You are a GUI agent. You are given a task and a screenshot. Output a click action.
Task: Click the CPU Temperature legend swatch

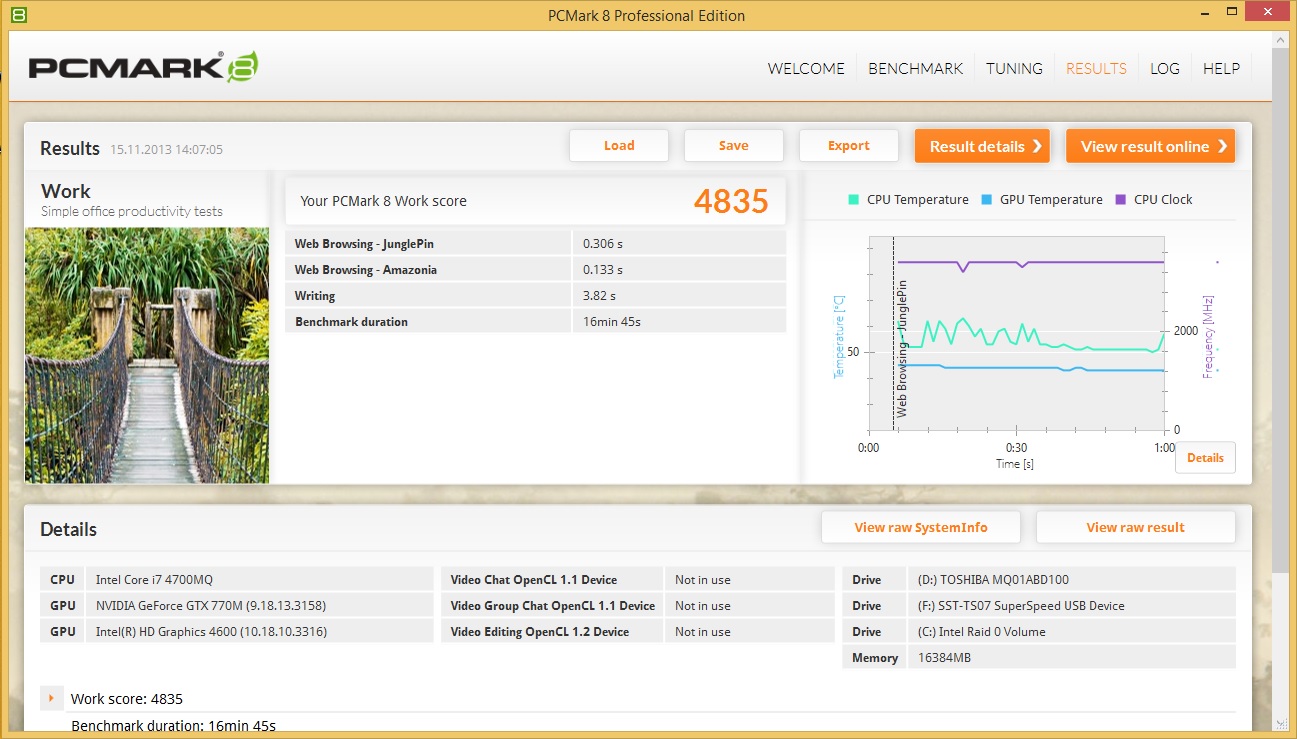tap(853, 199)
